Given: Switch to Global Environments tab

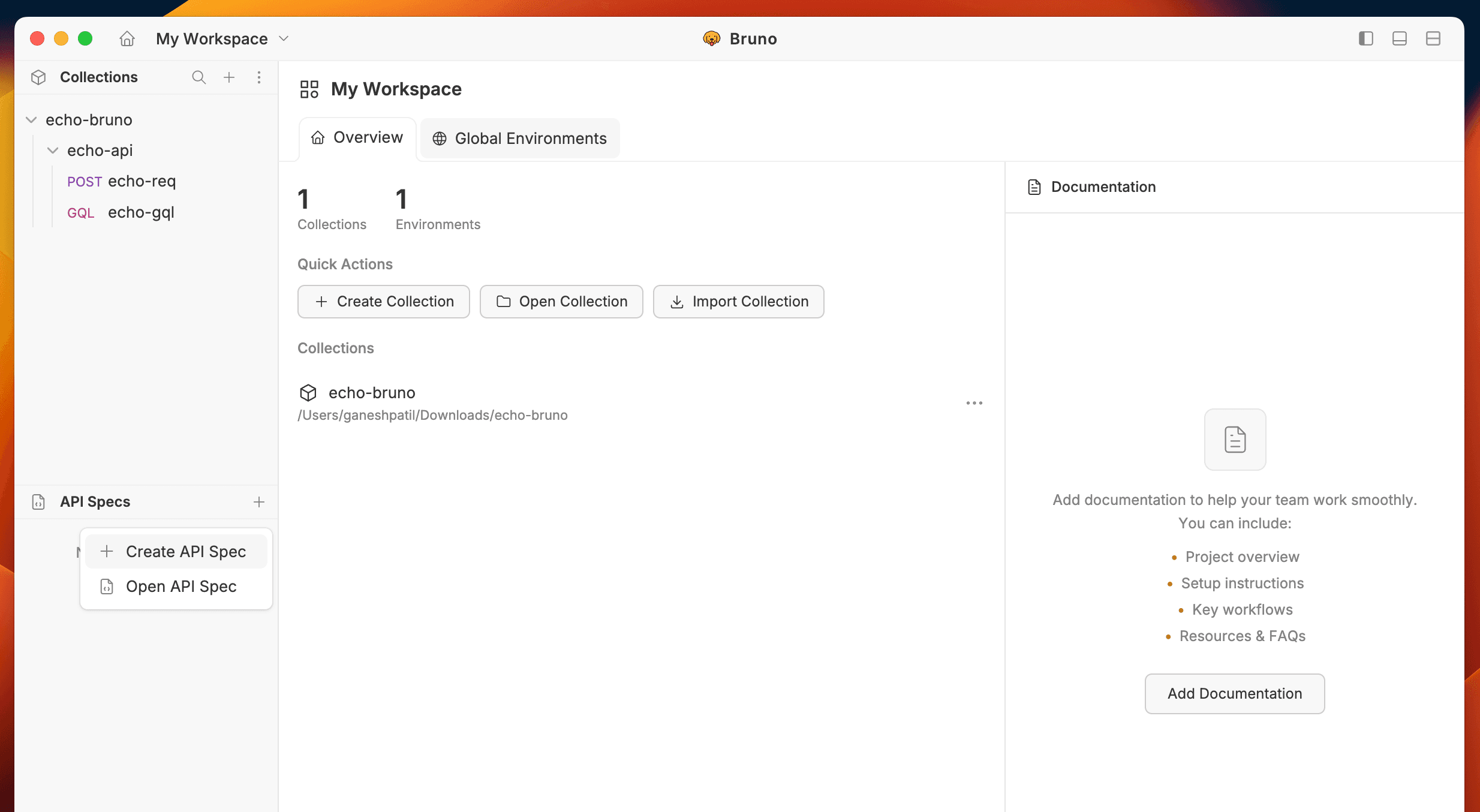Looking at the screenshot, I should (x=519, y=139).
